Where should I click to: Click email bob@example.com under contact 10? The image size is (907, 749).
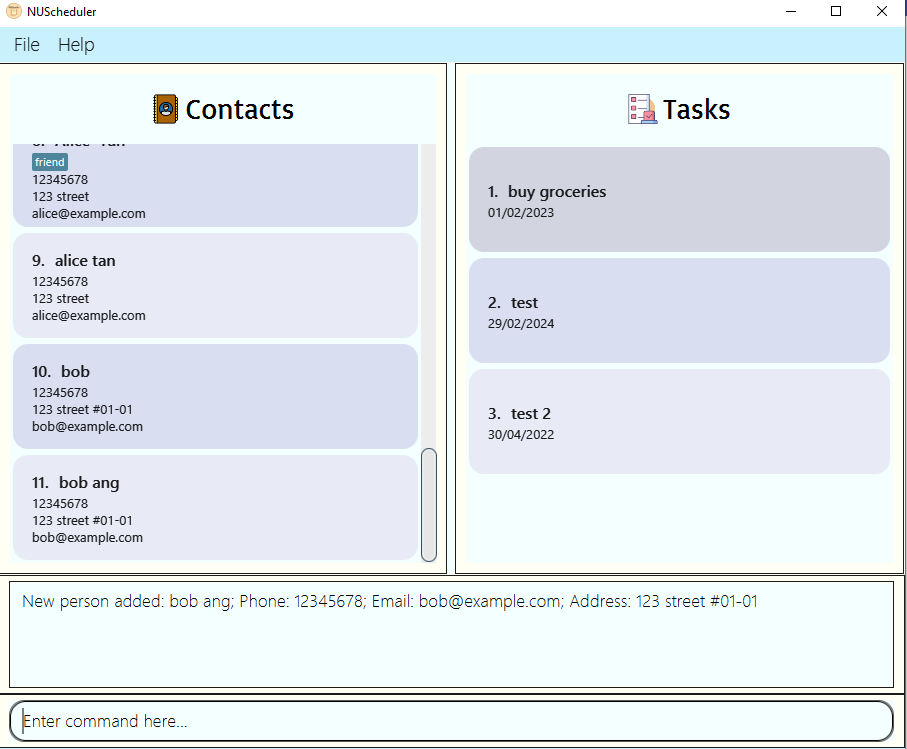tap(87, 426)
